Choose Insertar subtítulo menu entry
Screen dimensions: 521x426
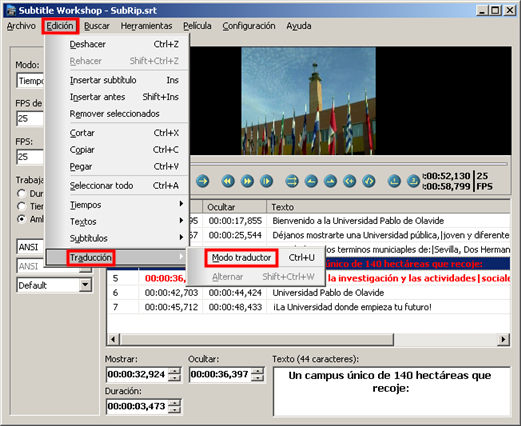coord(117,80)
